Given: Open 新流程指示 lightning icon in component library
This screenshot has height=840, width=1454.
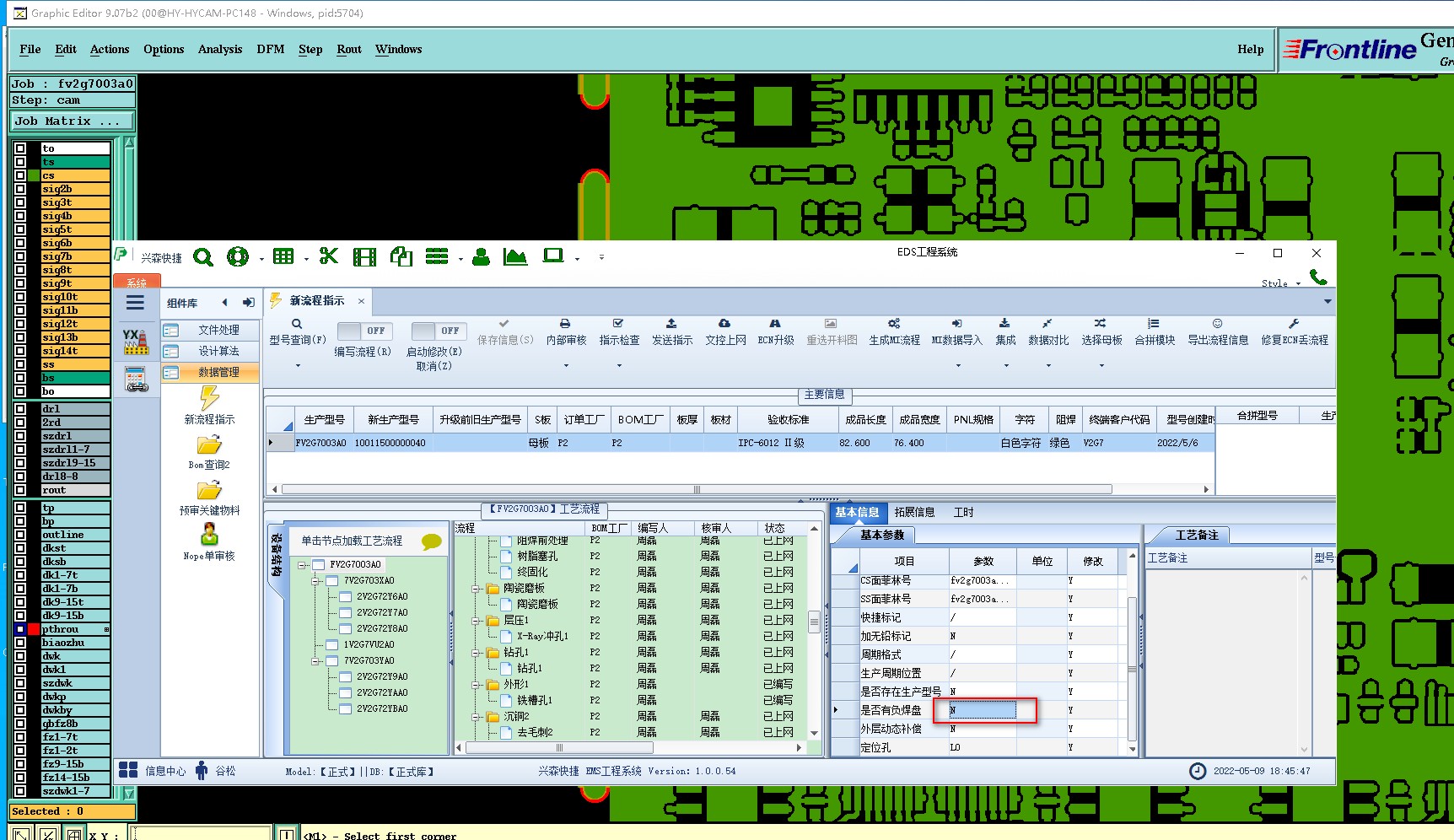Looking at the screenshot, I should click(x=209, y=397).
